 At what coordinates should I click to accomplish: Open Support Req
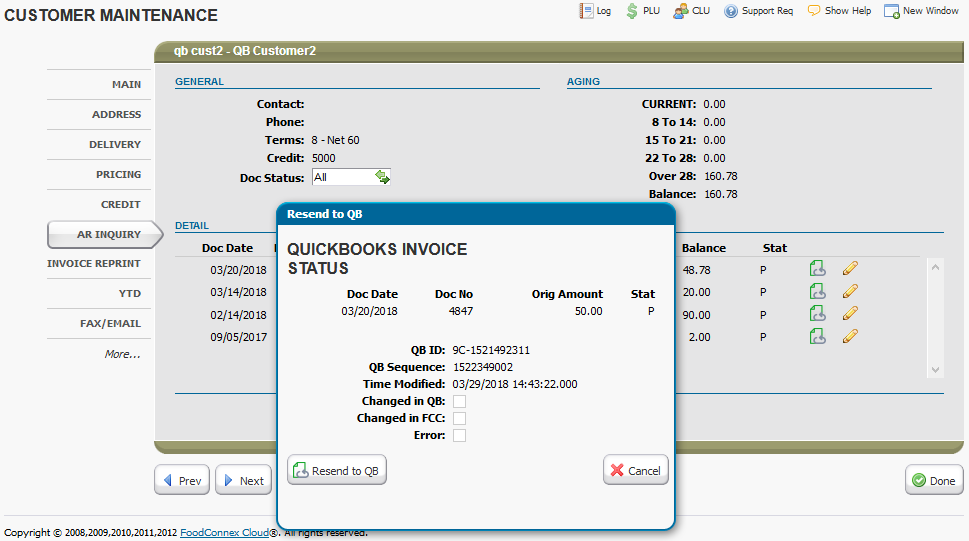[x=758, y=11]
